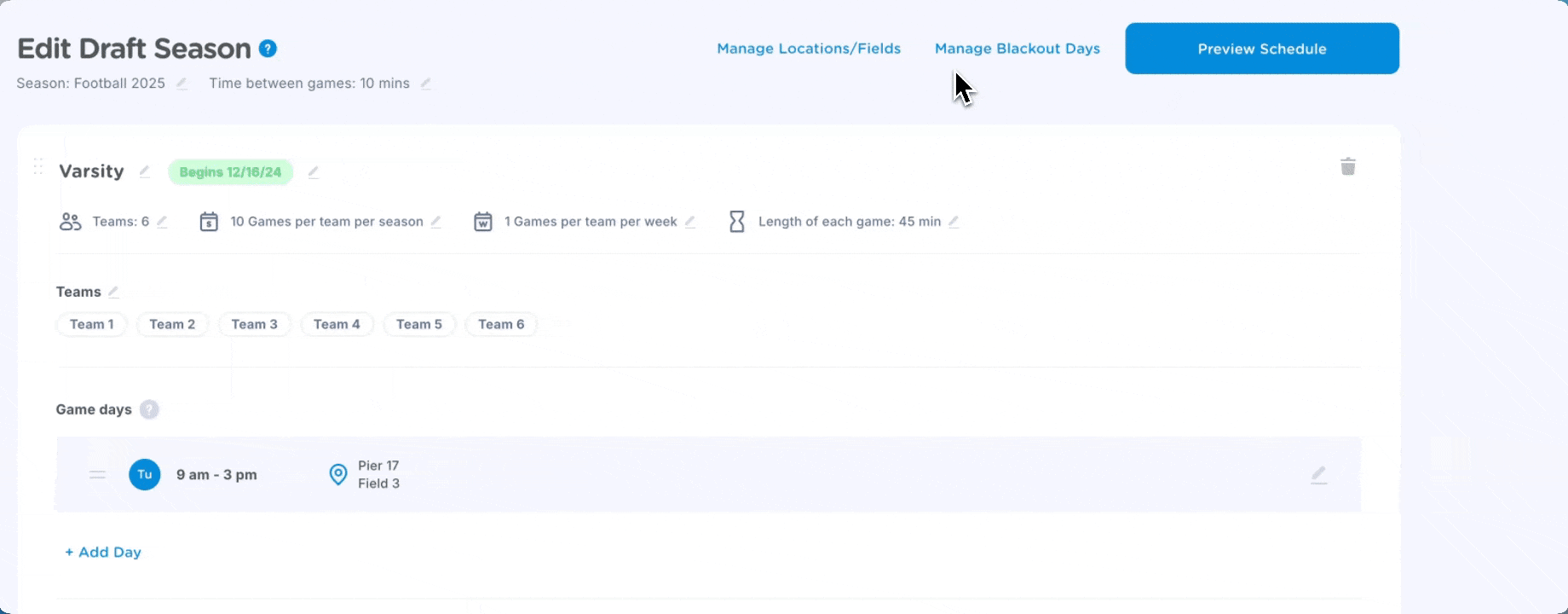Image resolution: width=1568 pixels, height=614 pixels.
Task: Open Manage Locations/Fields
Action: click(809, 49)
